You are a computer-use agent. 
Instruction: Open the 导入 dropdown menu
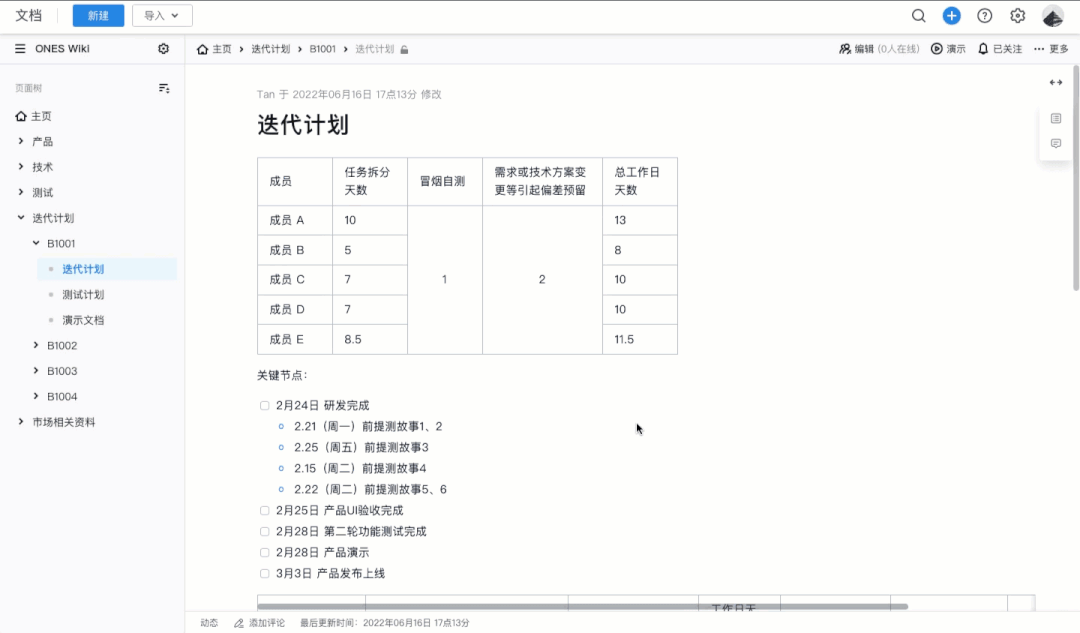point(160,16)
